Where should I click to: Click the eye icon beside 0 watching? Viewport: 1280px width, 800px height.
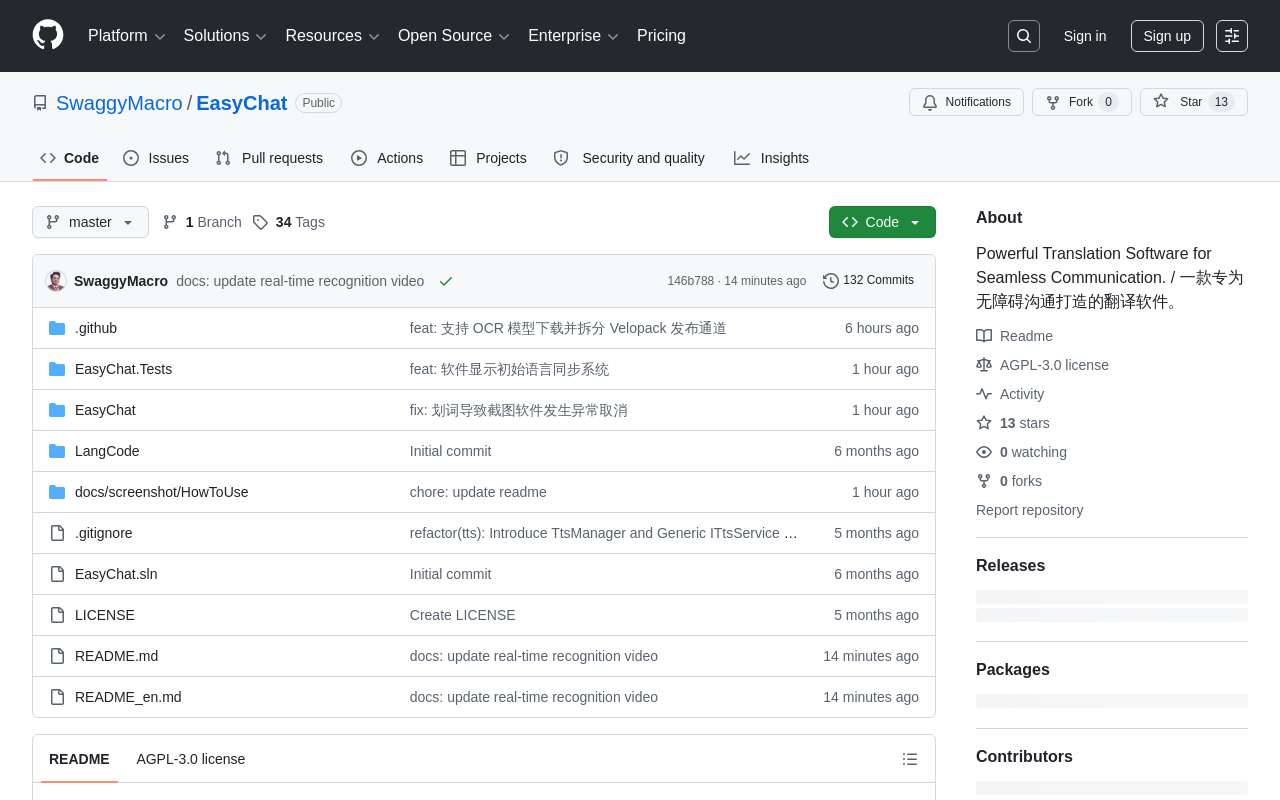click(x=984, y=452)
